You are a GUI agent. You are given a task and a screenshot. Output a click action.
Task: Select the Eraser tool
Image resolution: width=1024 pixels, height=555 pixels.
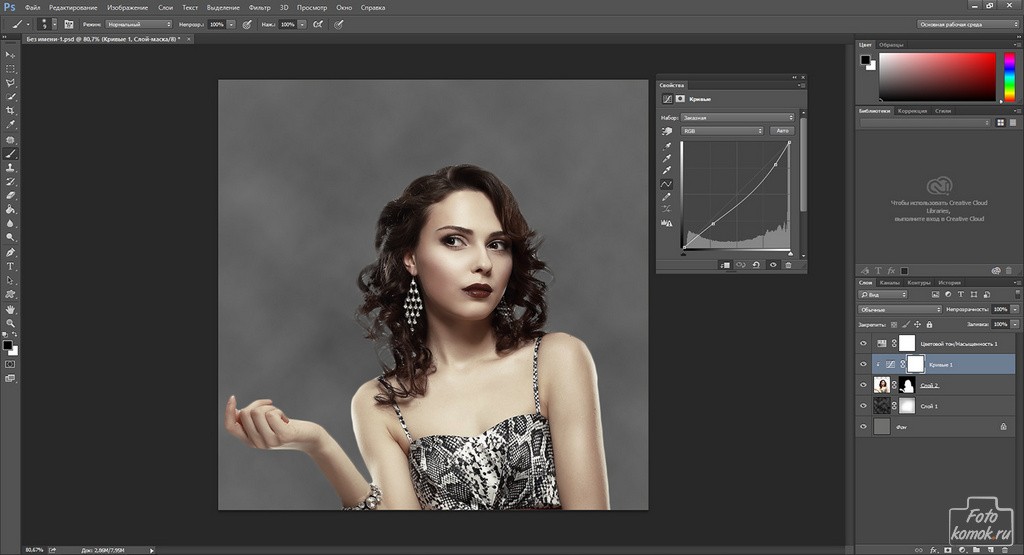coord(11,196)
